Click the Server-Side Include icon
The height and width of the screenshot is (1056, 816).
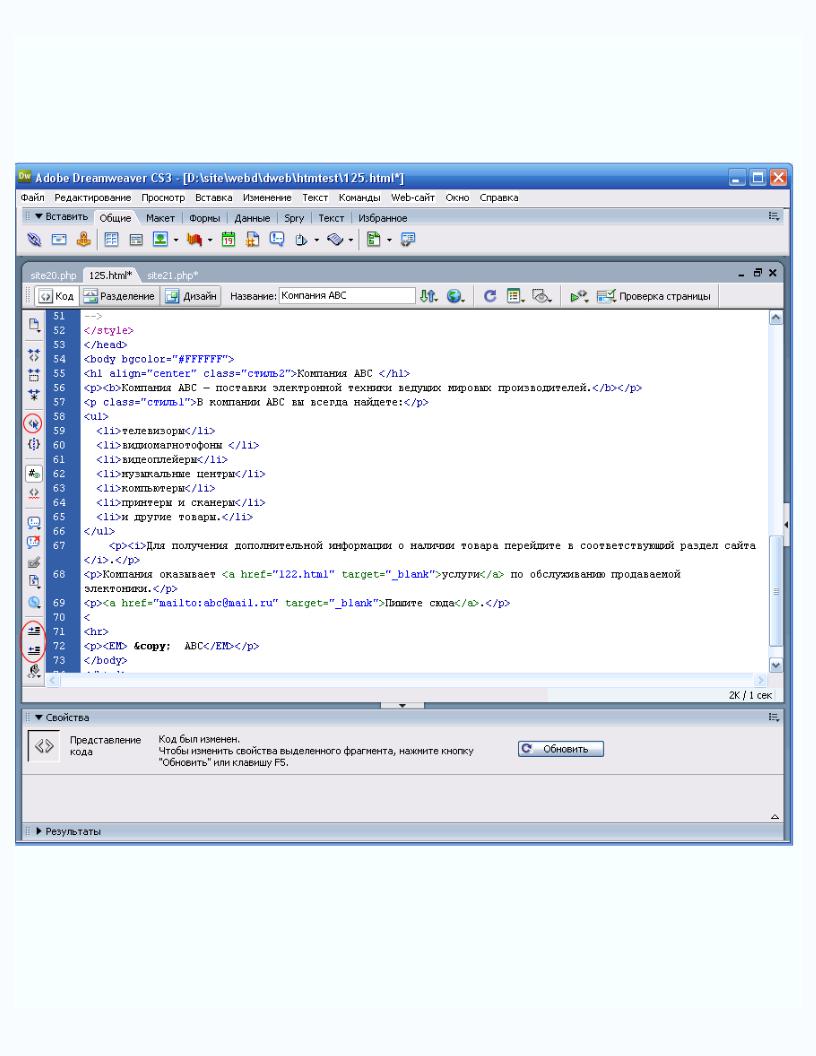[x=252, y=240]
